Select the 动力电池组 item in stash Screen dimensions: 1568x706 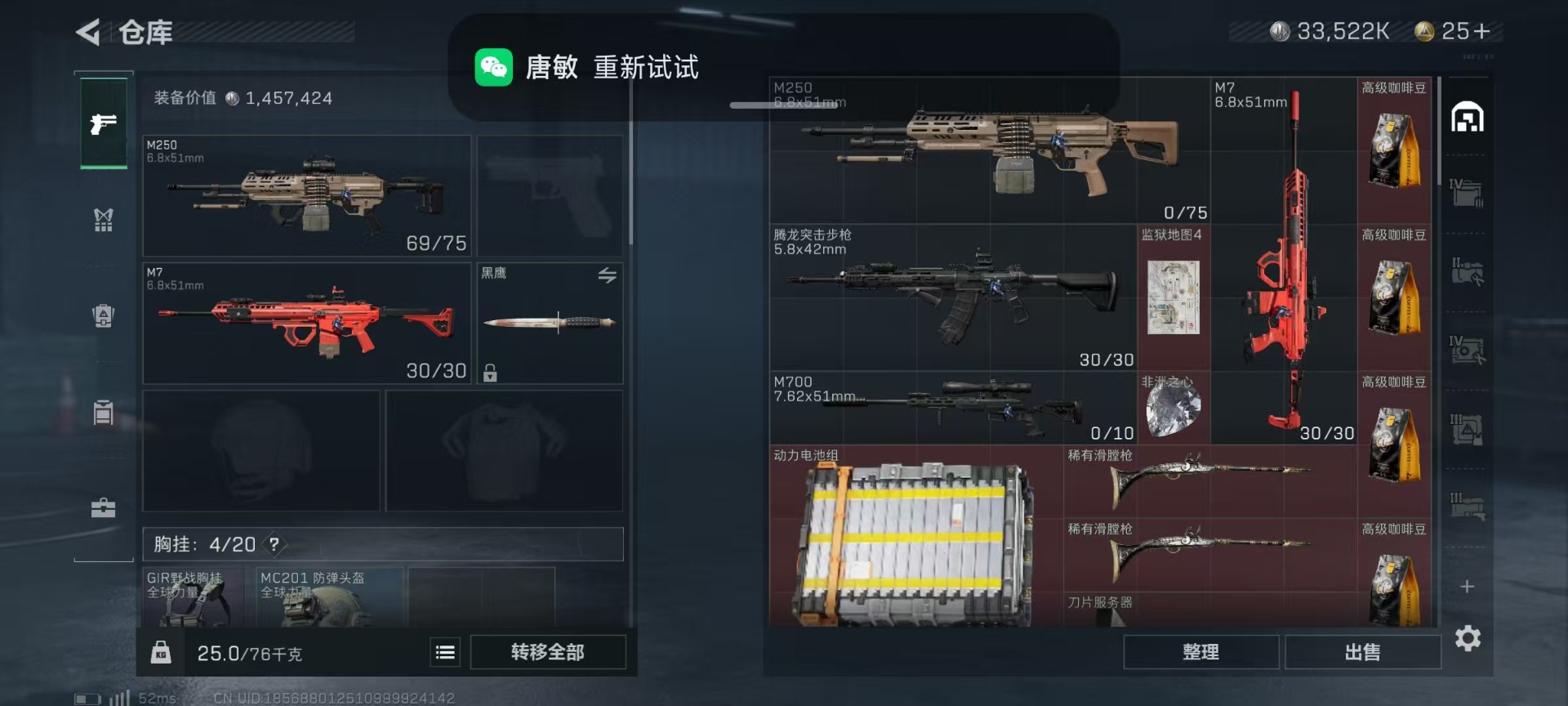click(916, 536)
